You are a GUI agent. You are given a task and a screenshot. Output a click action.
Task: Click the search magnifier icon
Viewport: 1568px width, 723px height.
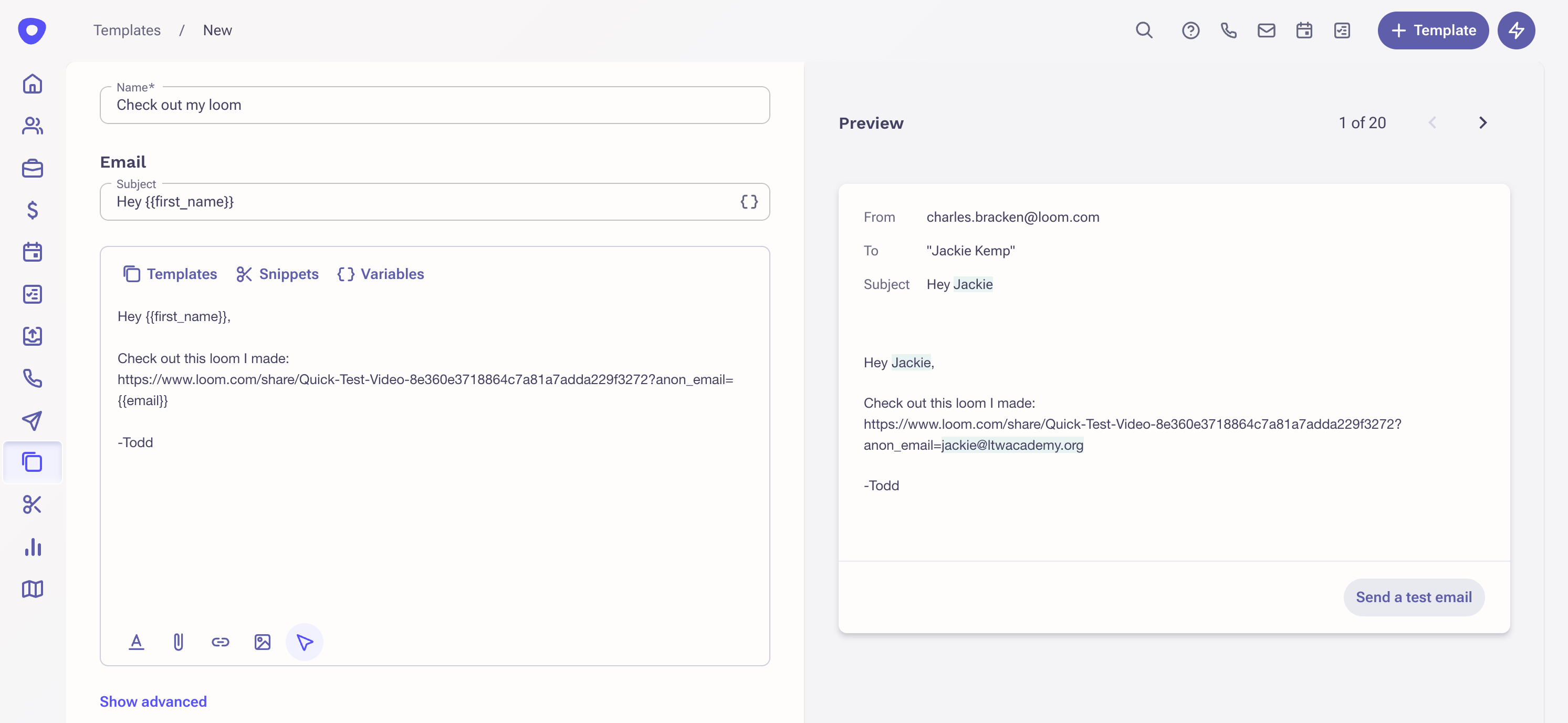pos(1144,30)
